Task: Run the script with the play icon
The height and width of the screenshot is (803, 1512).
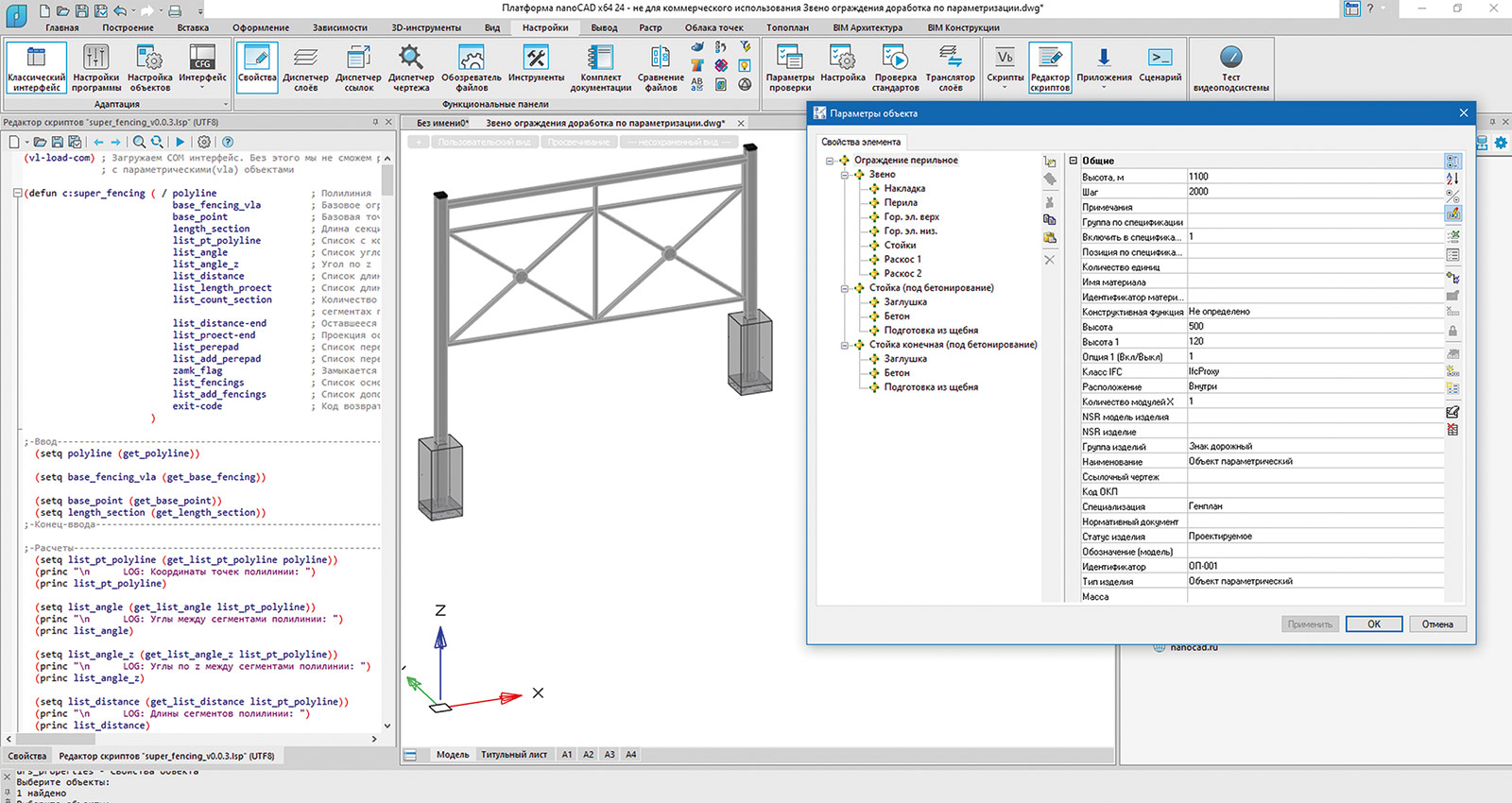Action: [x=180, y=142]
